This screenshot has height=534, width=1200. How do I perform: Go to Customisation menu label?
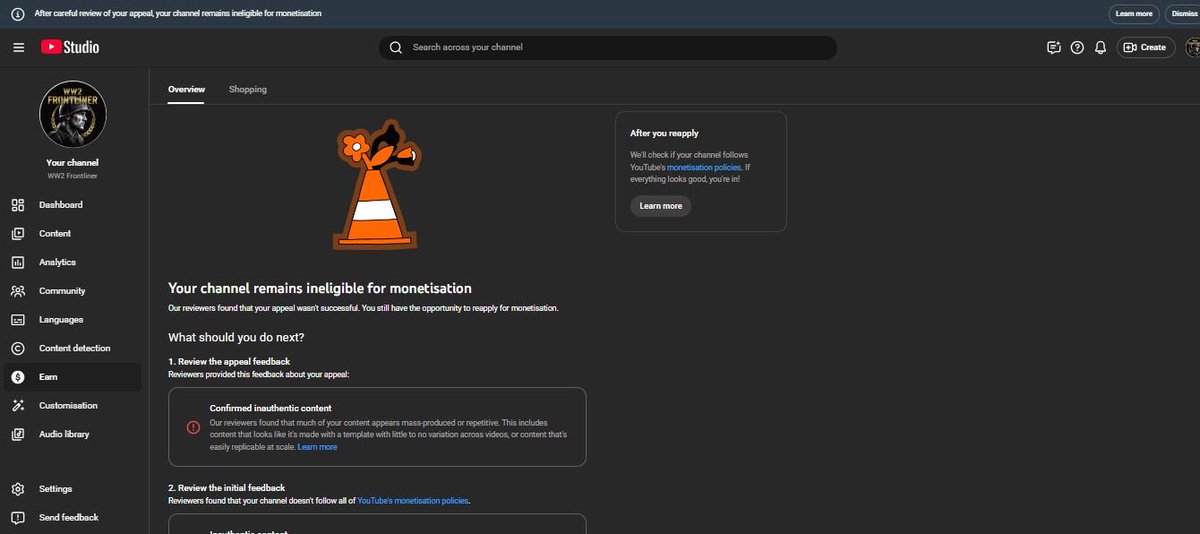pos(68,406)
